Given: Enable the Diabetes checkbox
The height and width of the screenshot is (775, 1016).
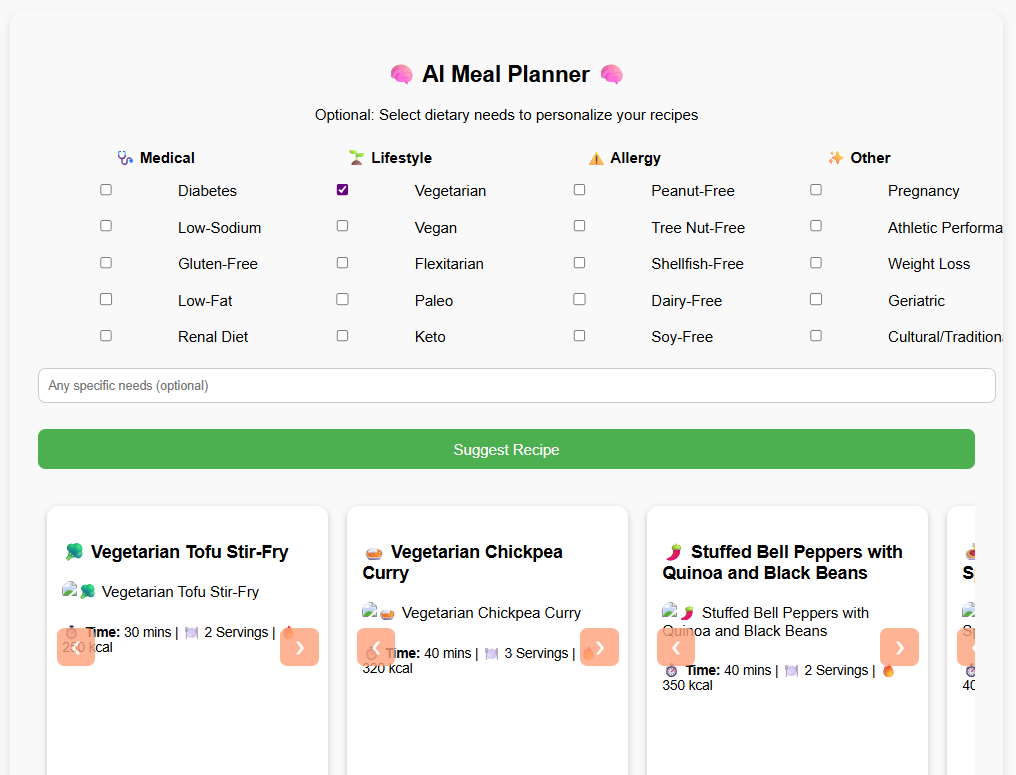Looking at the screenshot, I should coord(105,189).
